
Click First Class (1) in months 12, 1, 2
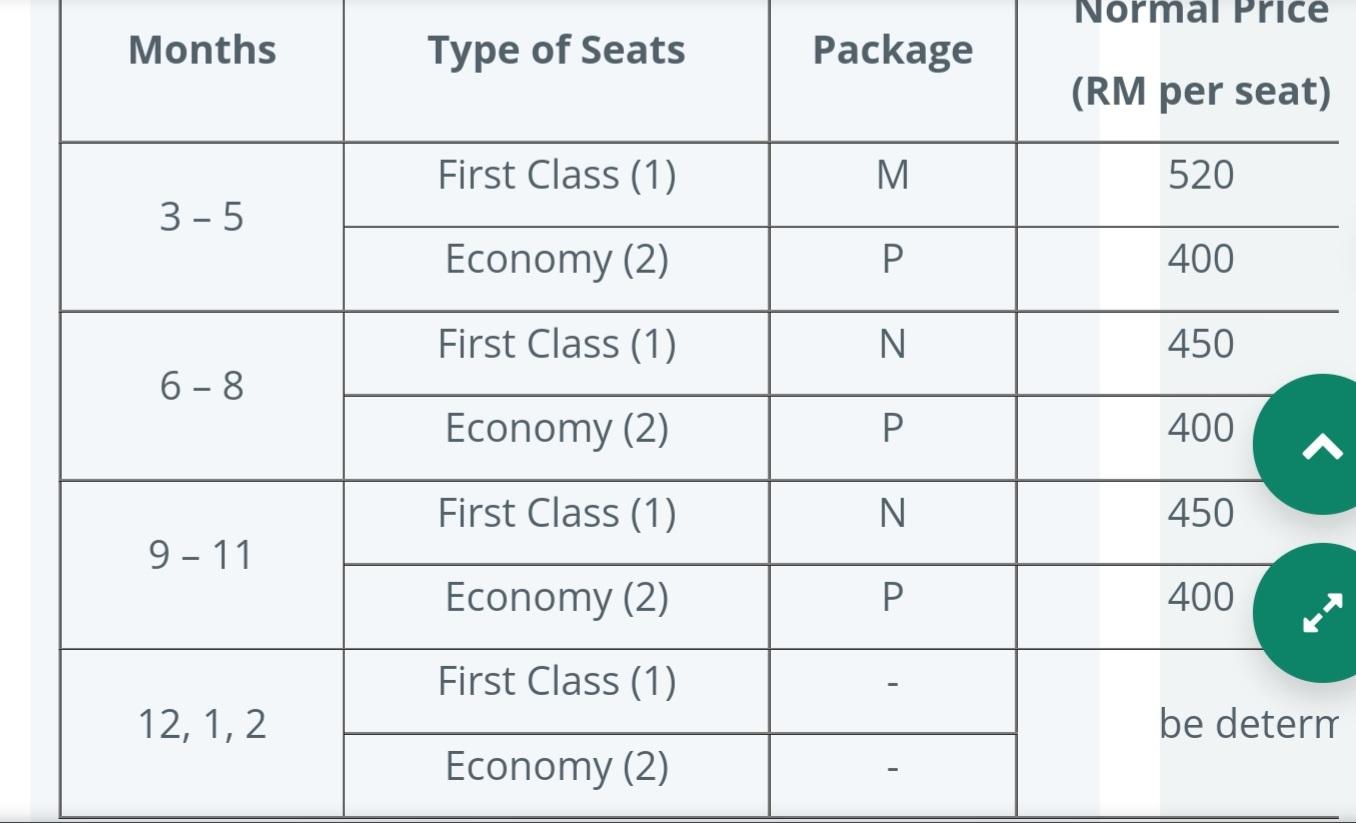click(x=557, y=682)
